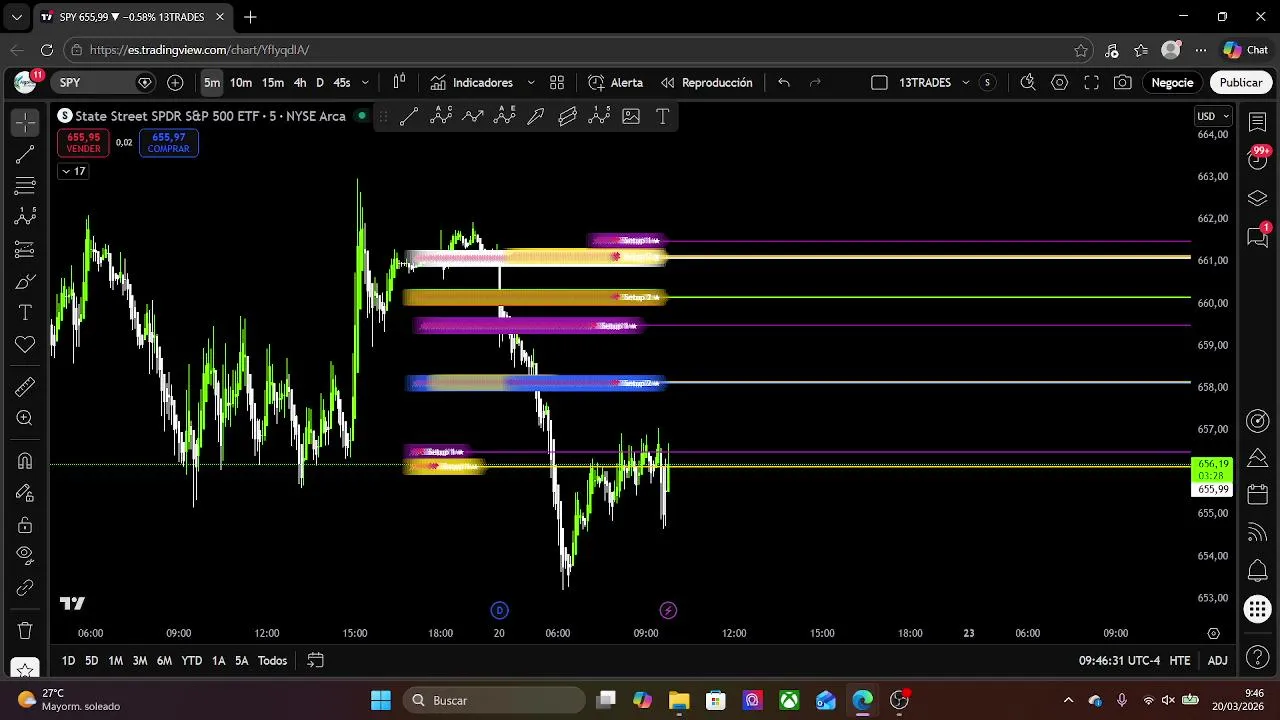Open the quick search icon in top bar
Screen dimensions: 1280x720
click(1027, 83)
